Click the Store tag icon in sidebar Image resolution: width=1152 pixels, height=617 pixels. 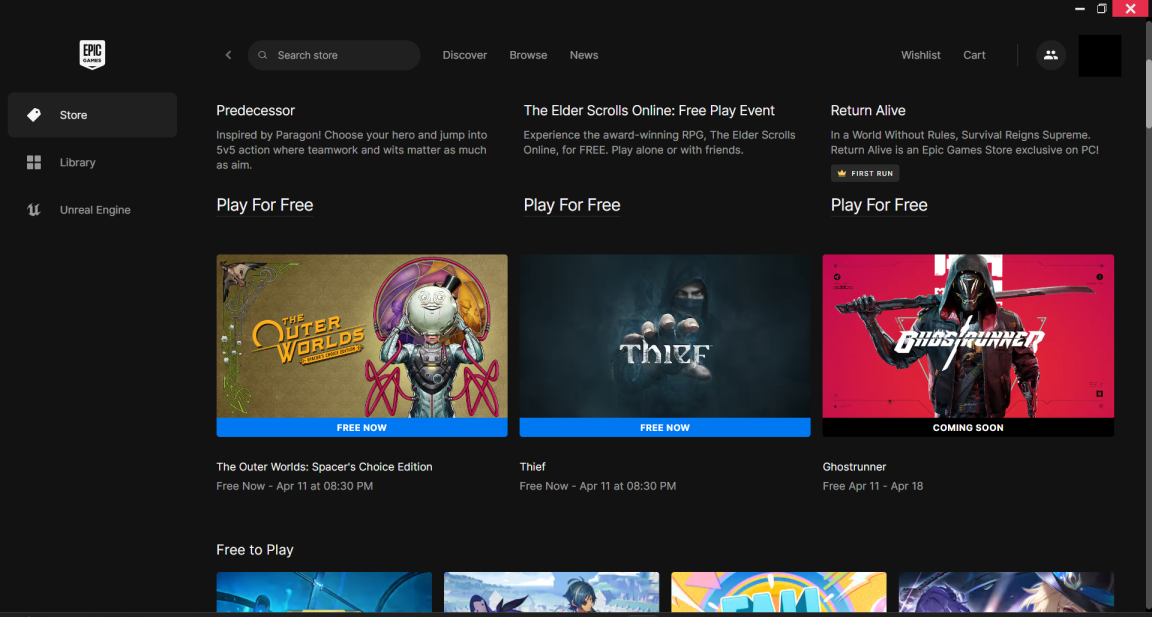click(34, 115)
